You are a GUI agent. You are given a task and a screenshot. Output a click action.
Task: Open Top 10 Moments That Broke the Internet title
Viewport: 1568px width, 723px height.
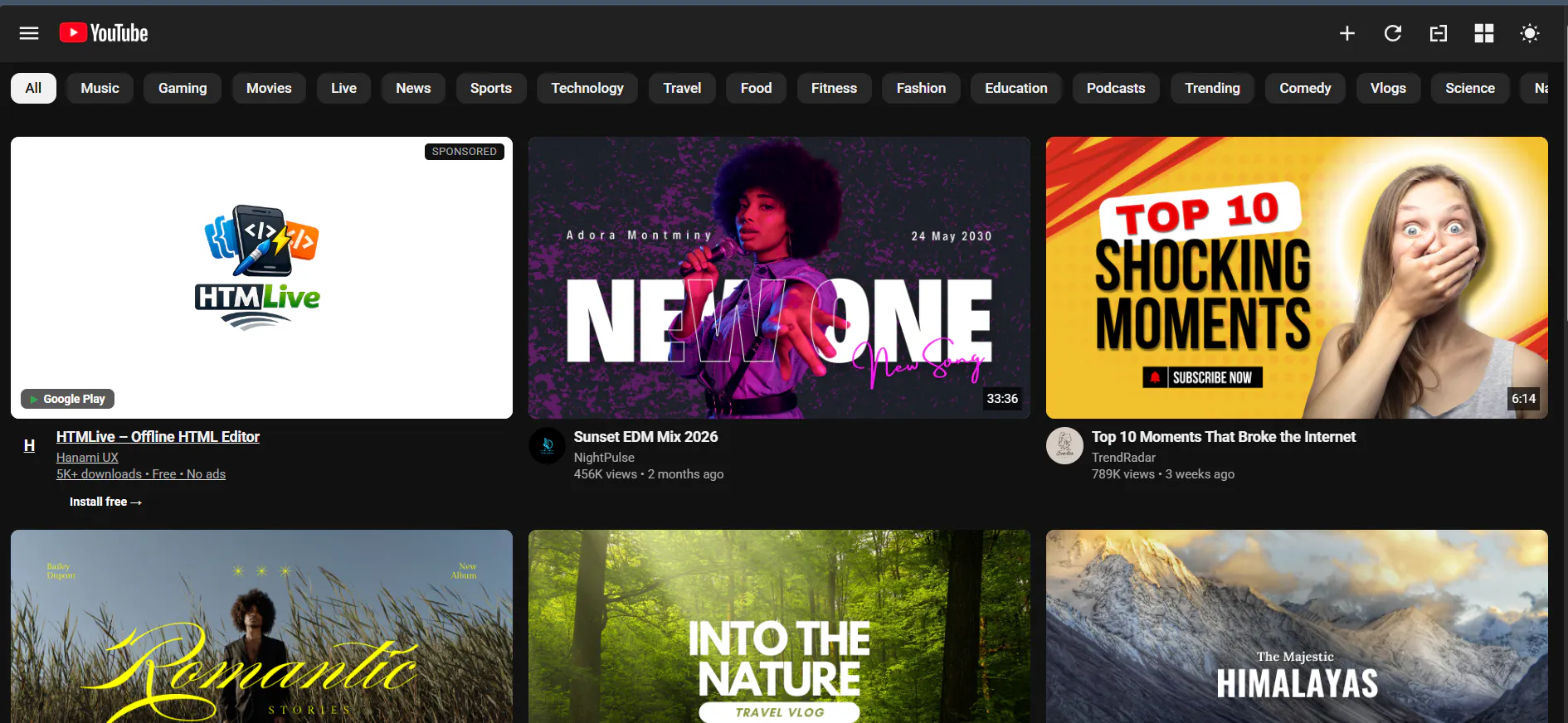click(1224, 437)
